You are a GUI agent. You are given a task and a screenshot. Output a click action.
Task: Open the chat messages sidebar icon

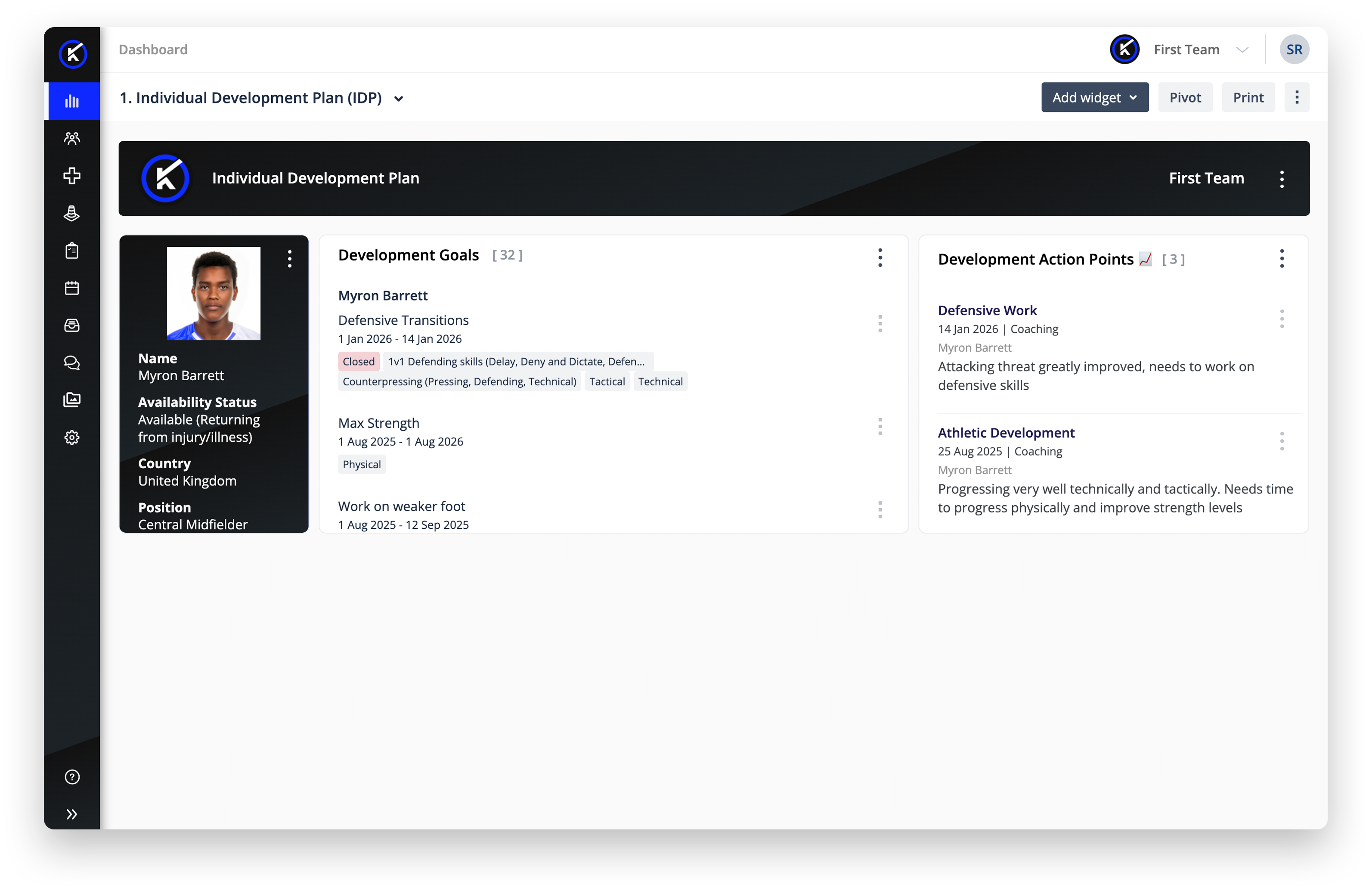click(x=71, y=363)
